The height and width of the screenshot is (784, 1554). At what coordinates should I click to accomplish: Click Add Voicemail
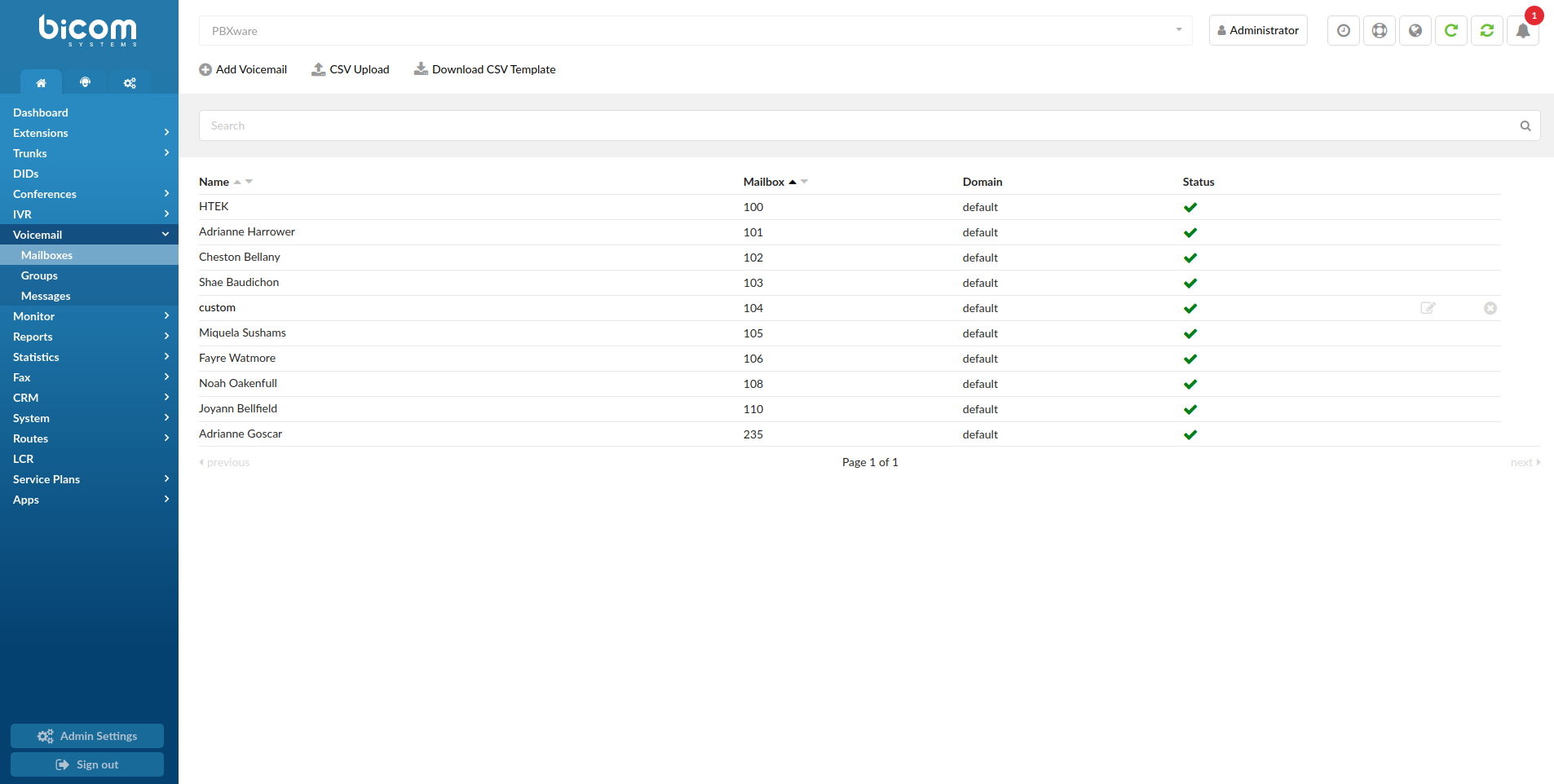pos(243,69)
